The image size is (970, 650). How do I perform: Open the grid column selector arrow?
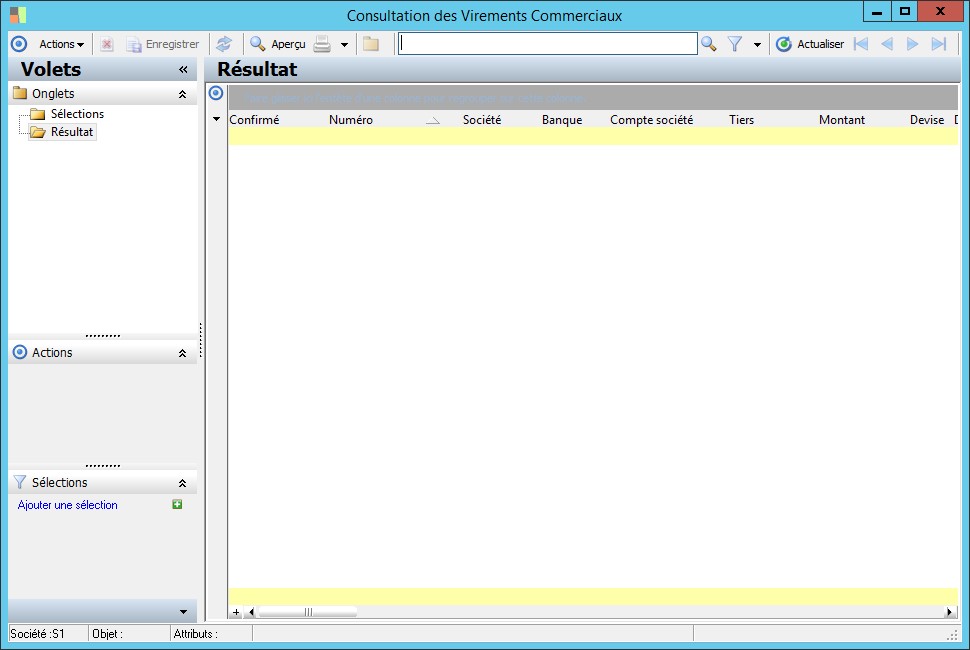click(x=217, y=119)
